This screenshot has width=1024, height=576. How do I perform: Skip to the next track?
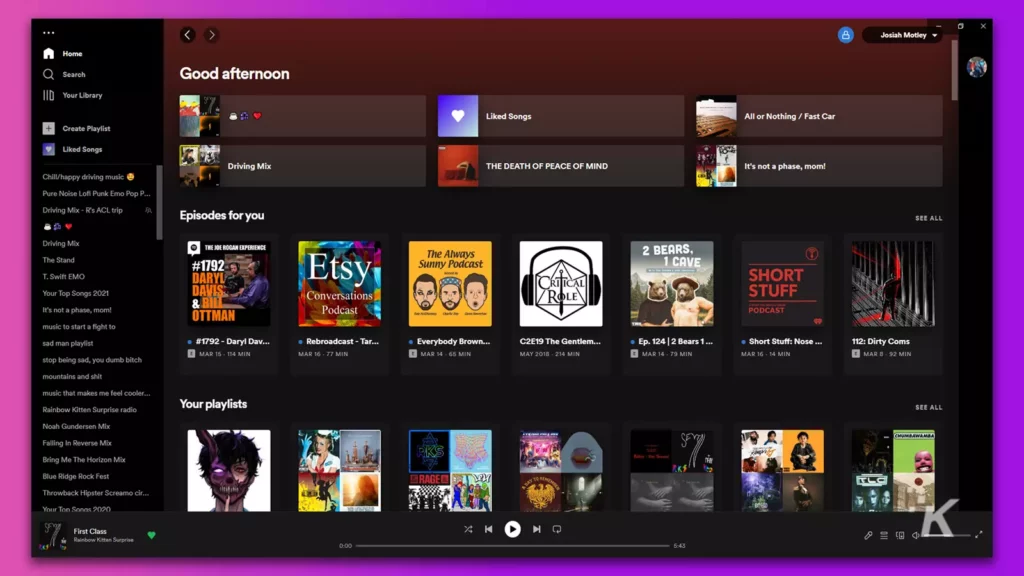coord(536,530)
